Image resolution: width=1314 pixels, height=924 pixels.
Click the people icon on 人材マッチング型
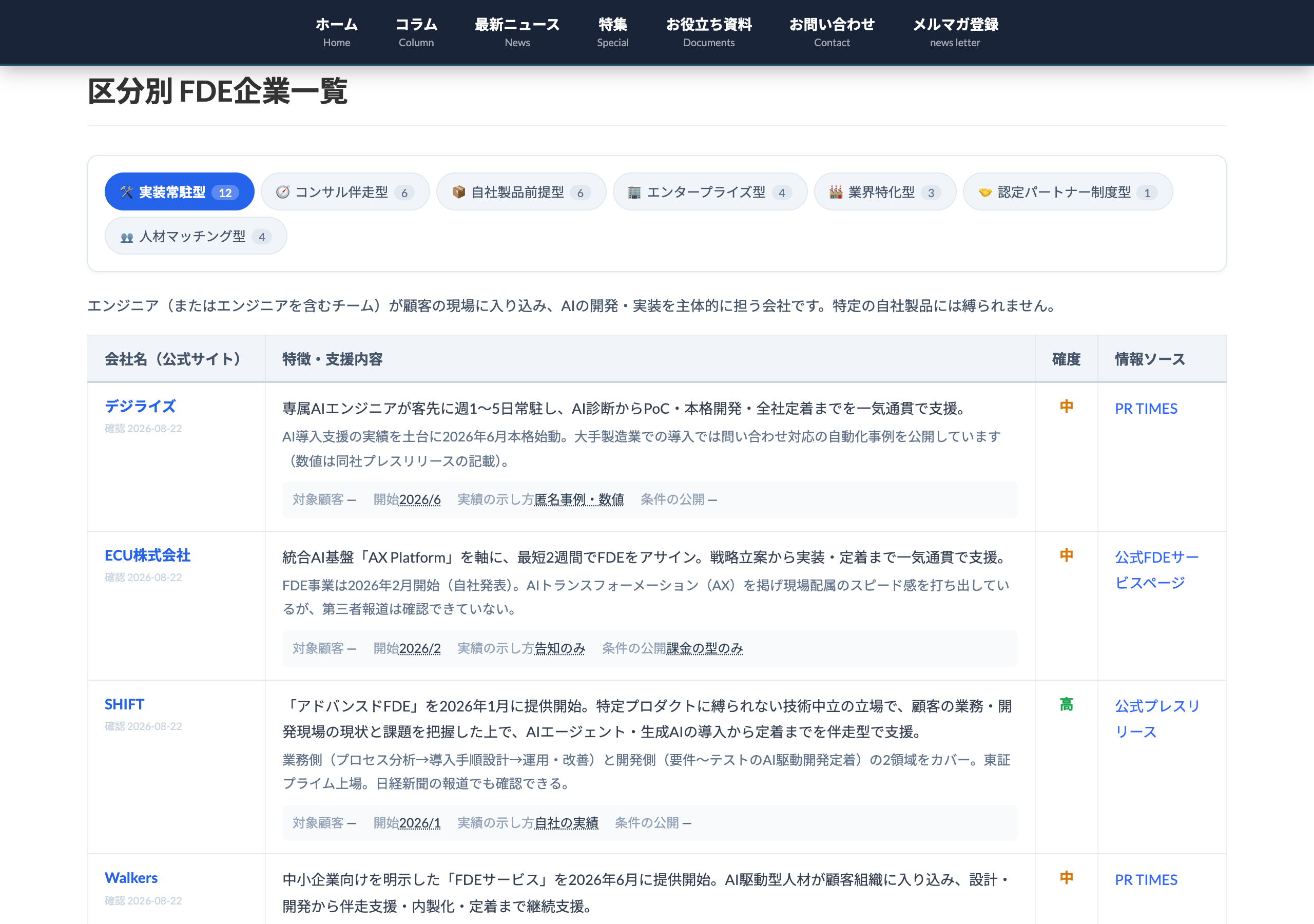126,237
